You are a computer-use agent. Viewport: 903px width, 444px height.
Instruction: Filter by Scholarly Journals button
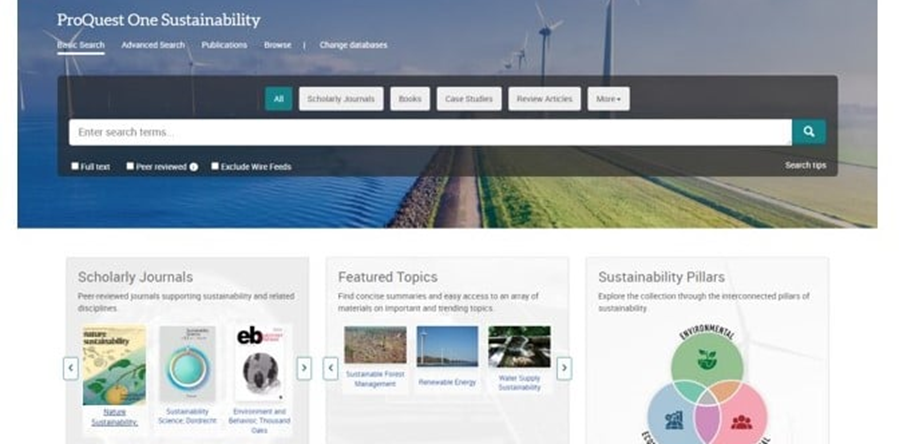[340, 99]
